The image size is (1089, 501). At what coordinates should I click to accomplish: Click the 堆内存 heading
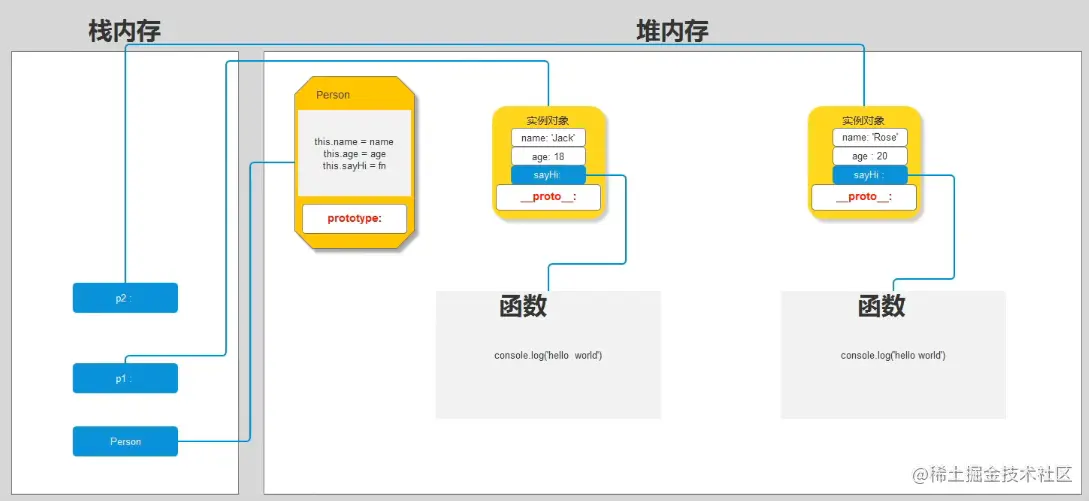tap(672, 32)
